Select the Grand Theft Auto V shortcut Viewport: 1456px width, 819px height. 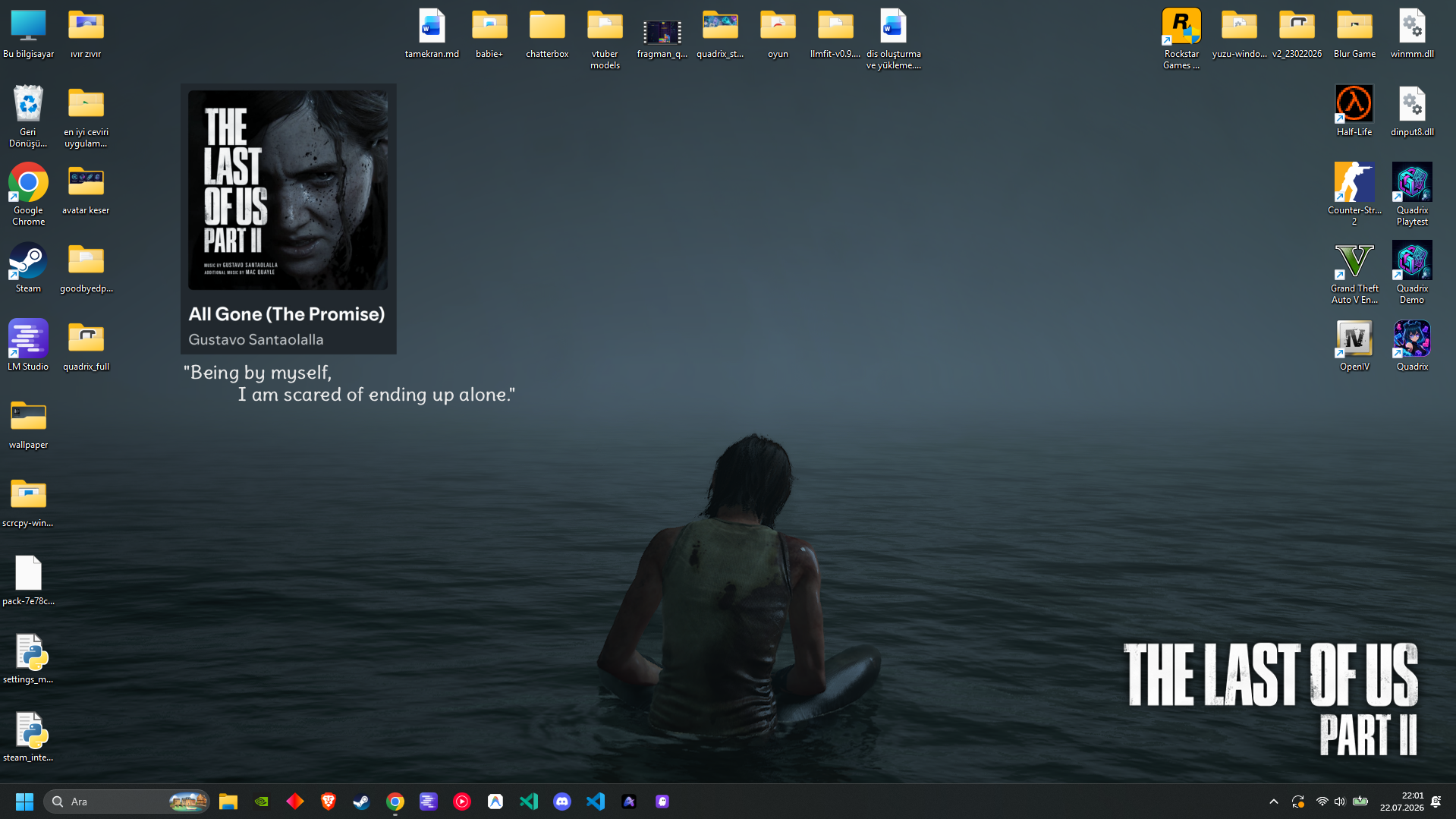[x=1354, y=272]
